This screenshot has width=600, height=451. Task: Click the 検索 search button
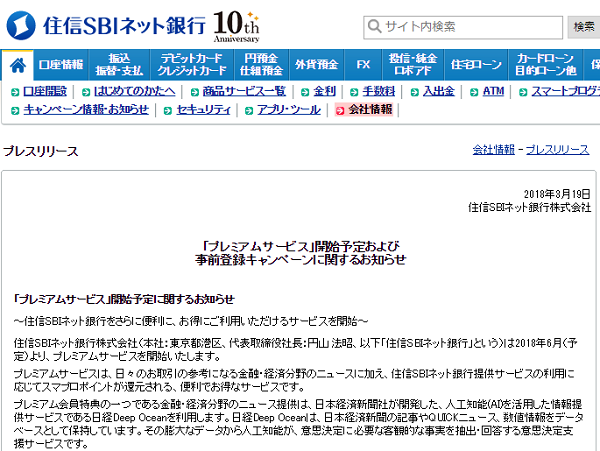pyautogui.click(x=584, y=27)
